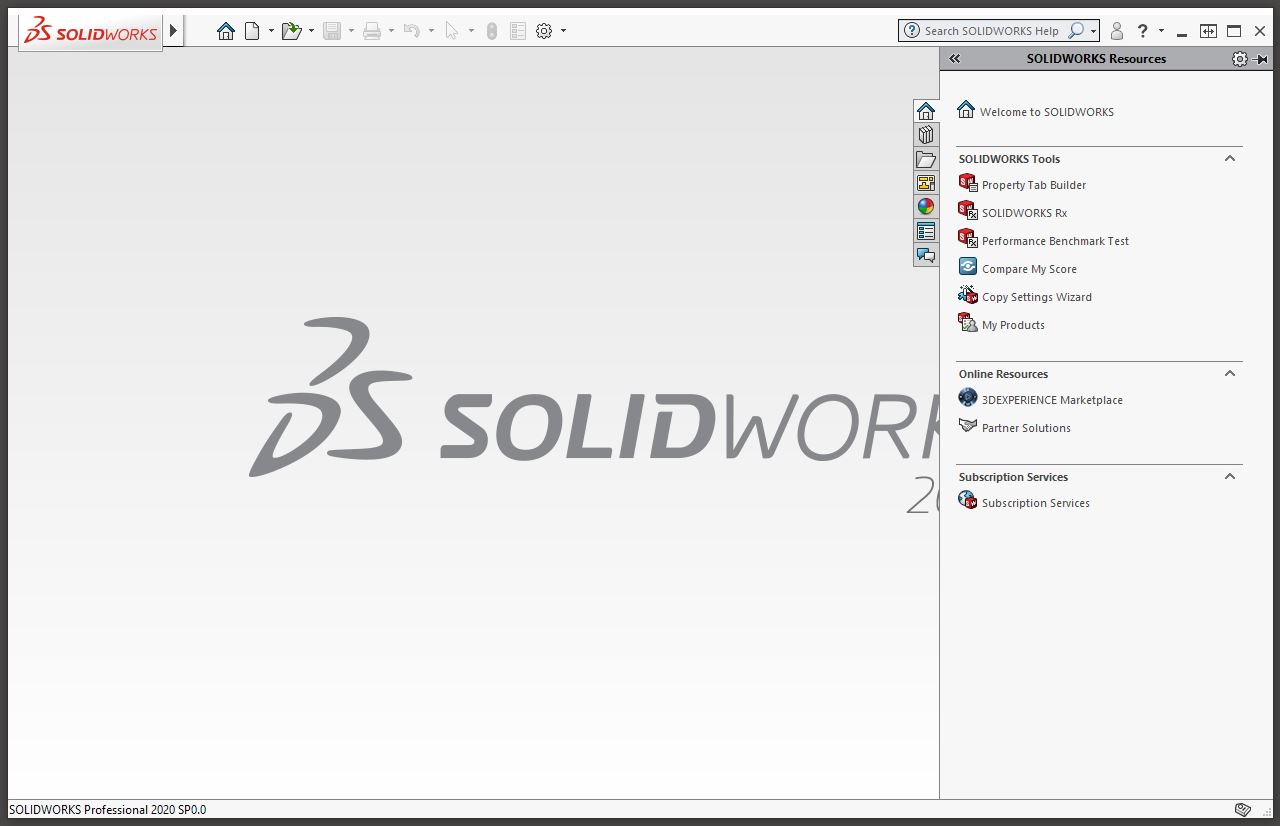The height and width of the screenshot is (826, 1280).
Task: Open the Print dropdown arrow
Action: (391, 31)
